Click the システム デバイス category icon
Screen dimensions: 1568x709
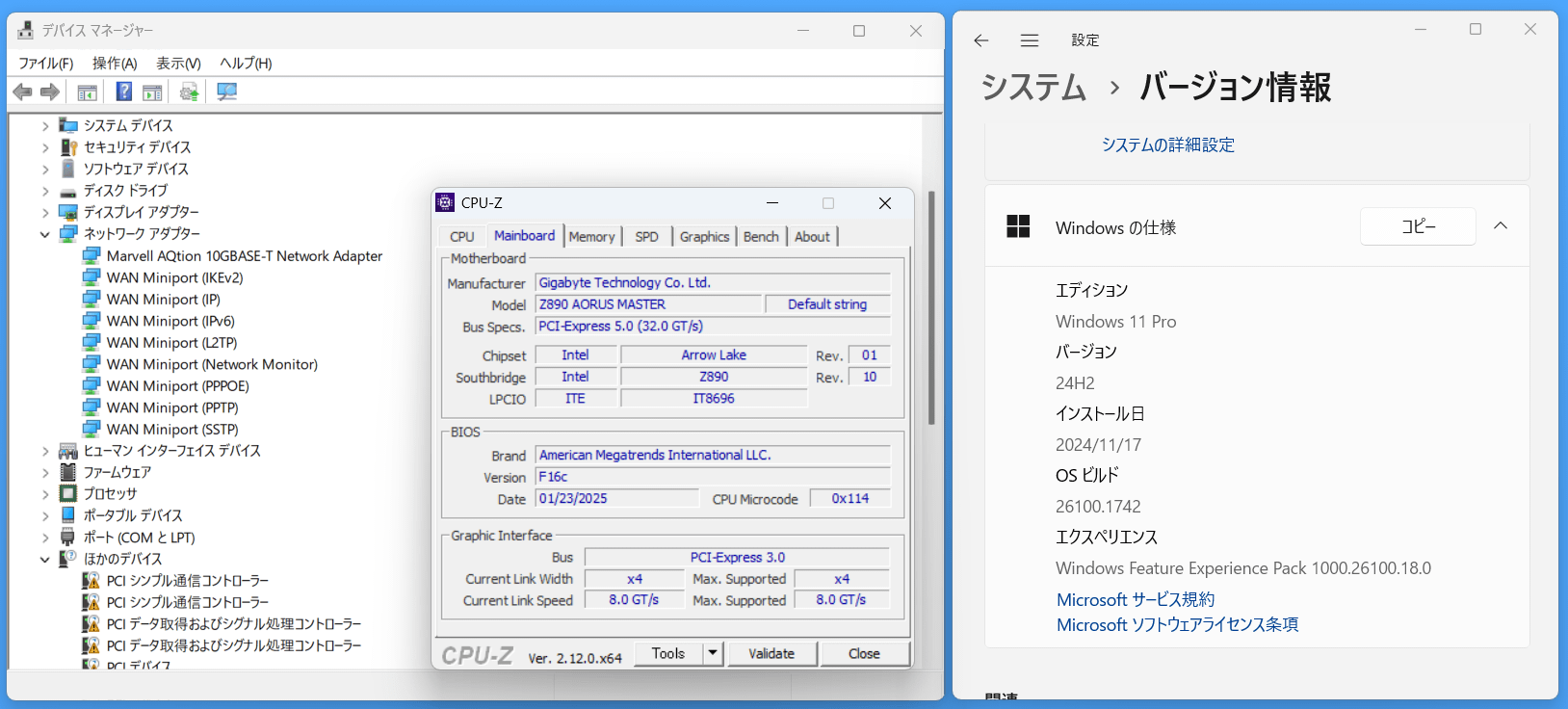pos(68,125)
